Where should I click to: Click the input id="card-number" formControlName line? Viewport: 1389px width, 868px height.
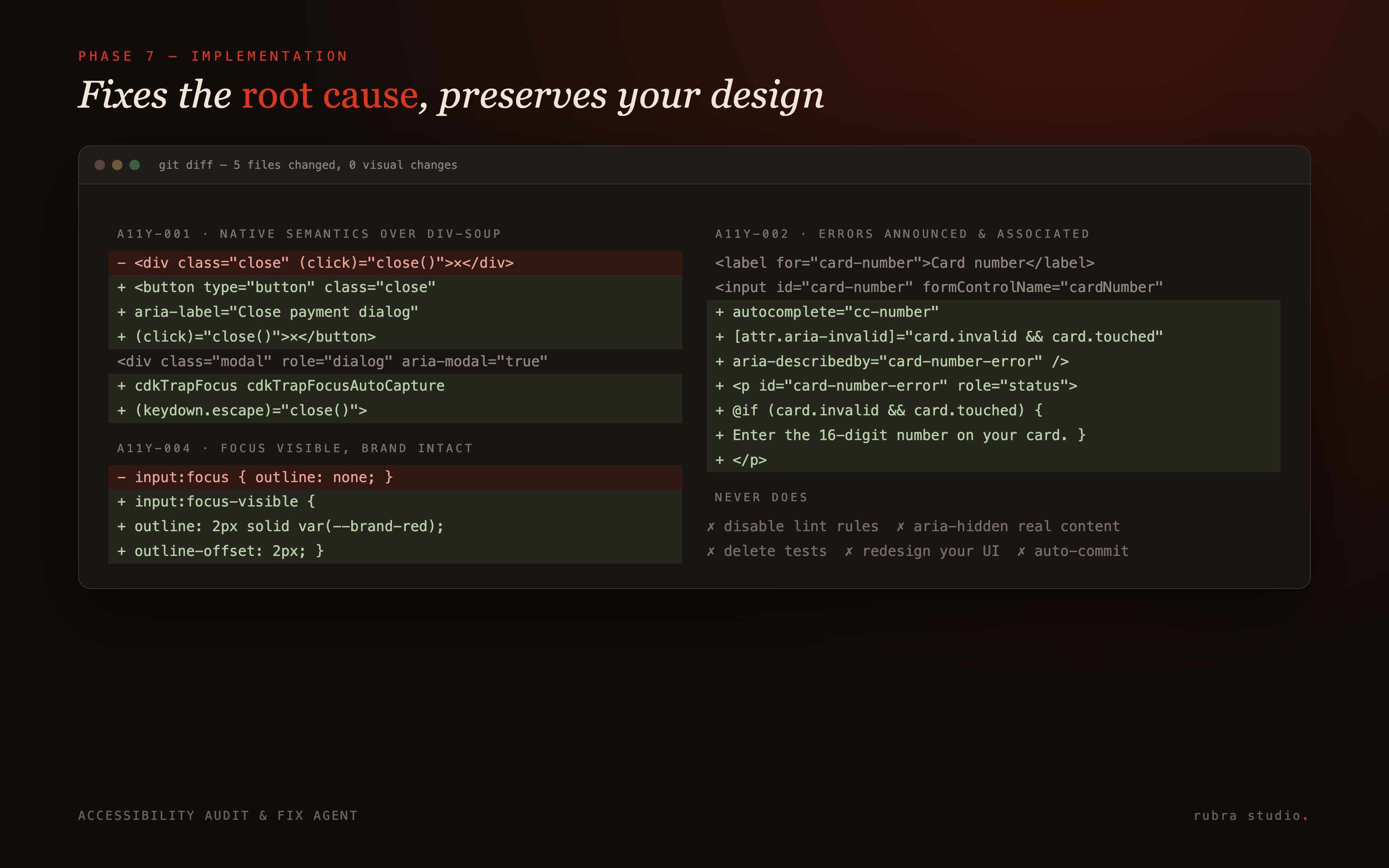tap(993, 288)
